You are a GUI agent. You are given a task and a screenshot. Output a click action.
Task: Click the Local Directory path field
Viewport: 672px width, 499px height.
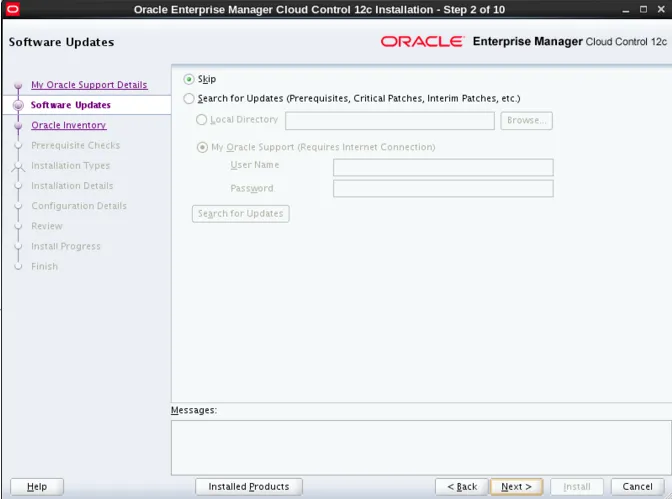tap(390, 121)
